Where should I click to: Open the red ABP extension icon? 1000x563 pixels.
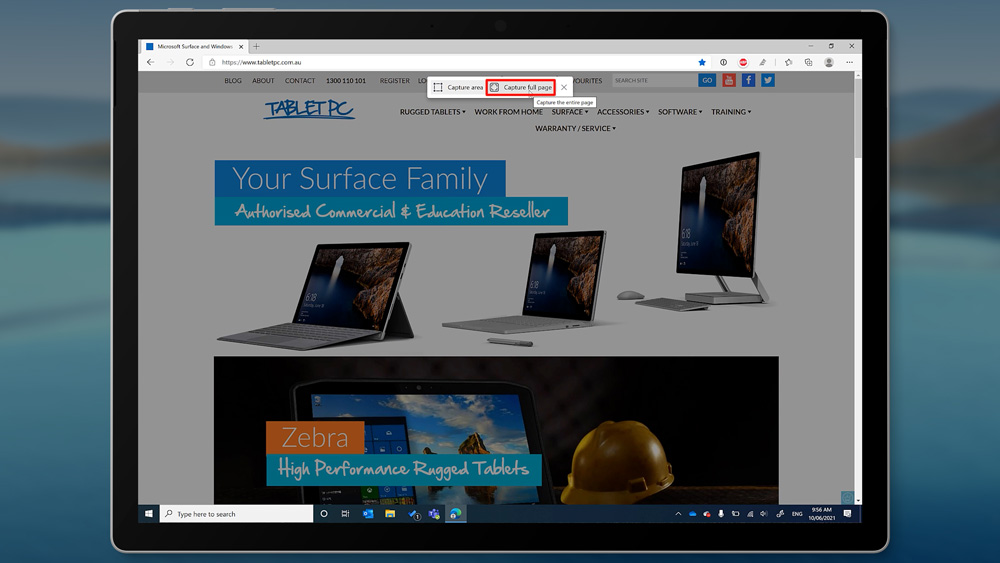[743, 62]
